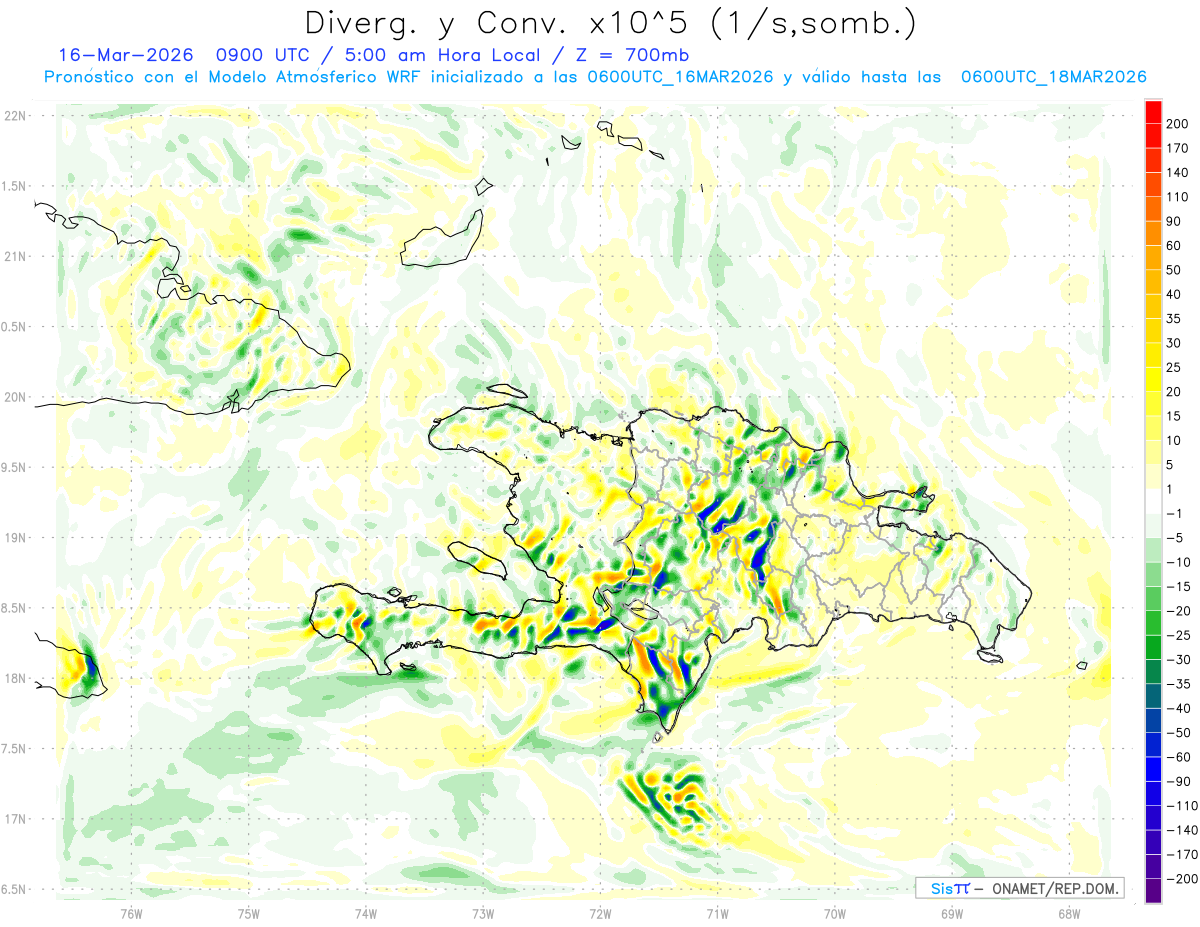1200x927 pixels.
Task: Click the positive '90' color scale label
Action: pos(1174,221)
